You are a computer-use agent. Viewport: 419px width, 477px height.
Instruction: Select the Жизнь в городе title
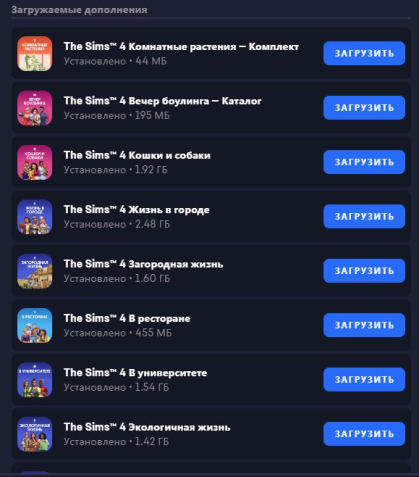point(137,210)
